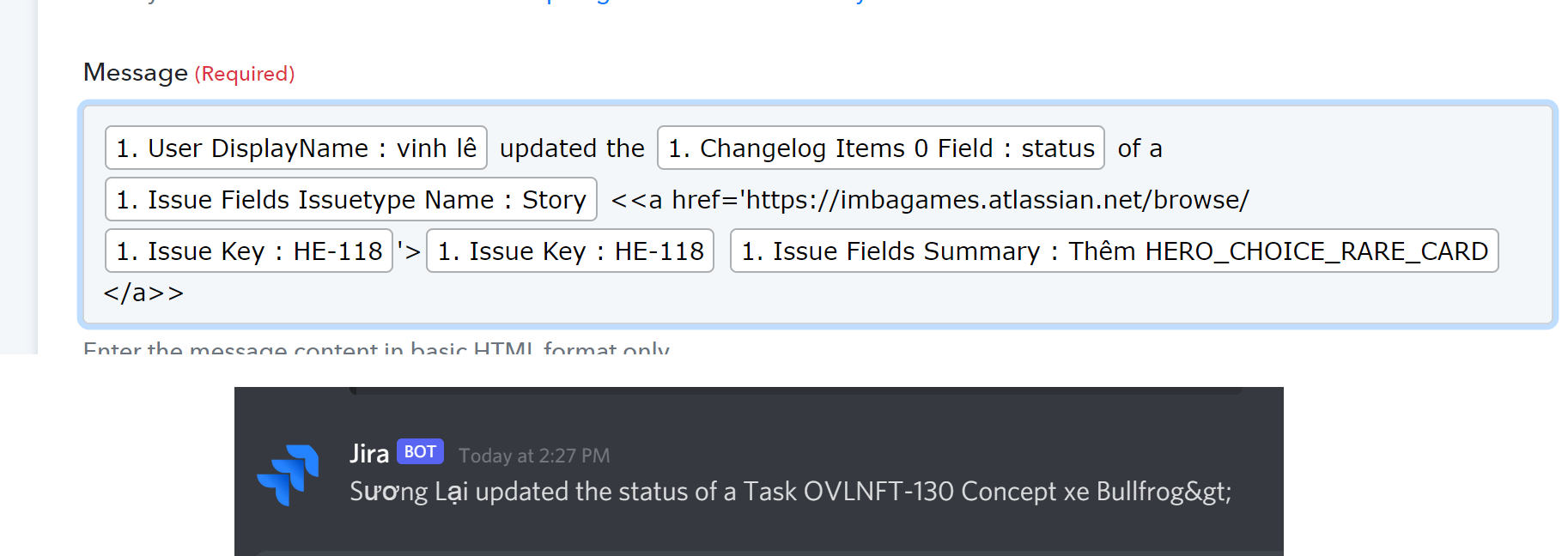Click the Jira username in Discord message

point(369,454)
